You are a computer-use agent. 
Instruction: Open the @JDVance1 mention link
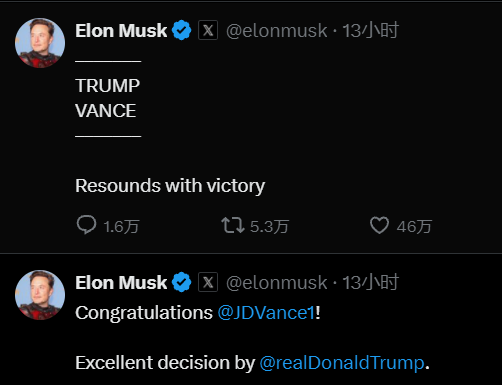266,313
